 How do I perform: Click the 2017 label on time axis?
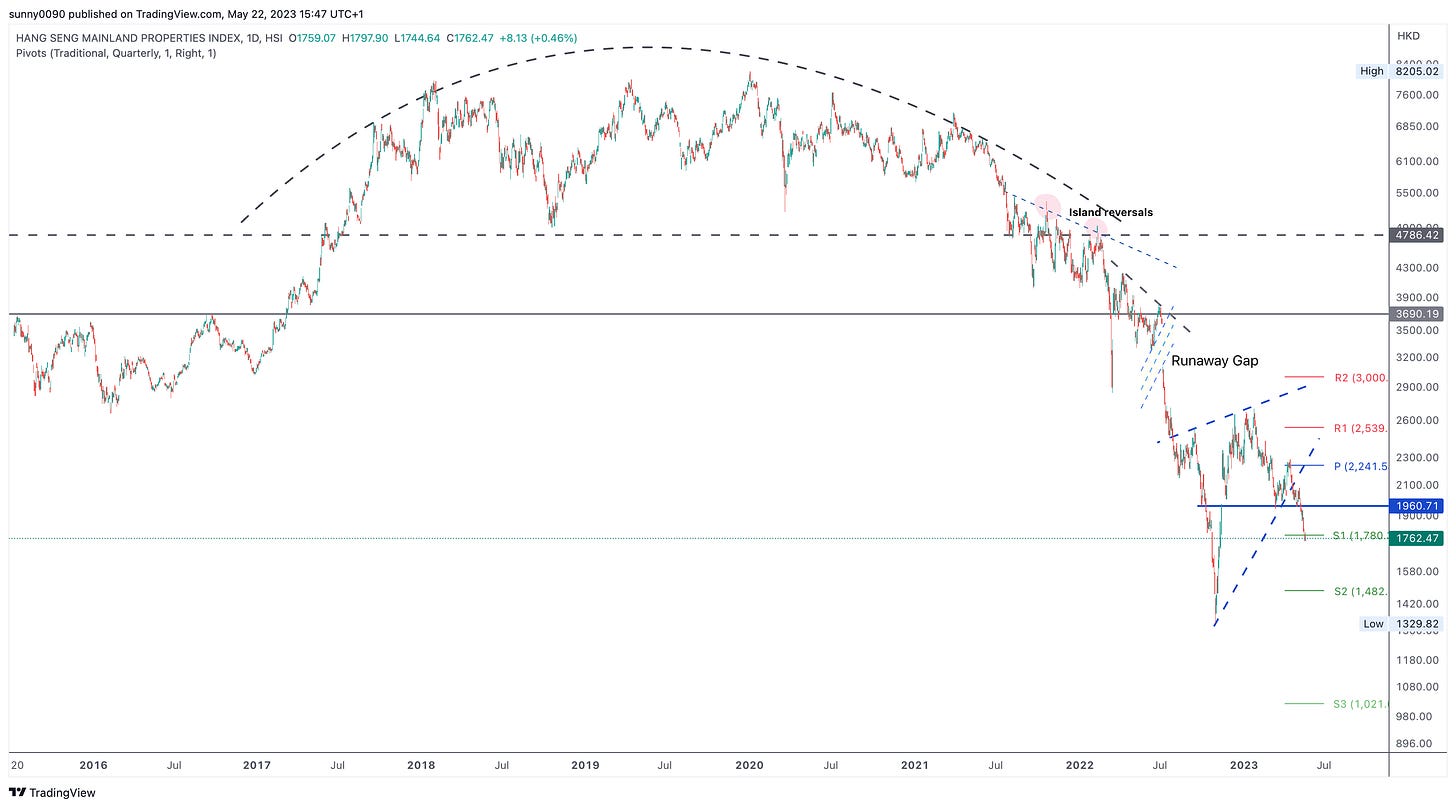coord(257,765)
